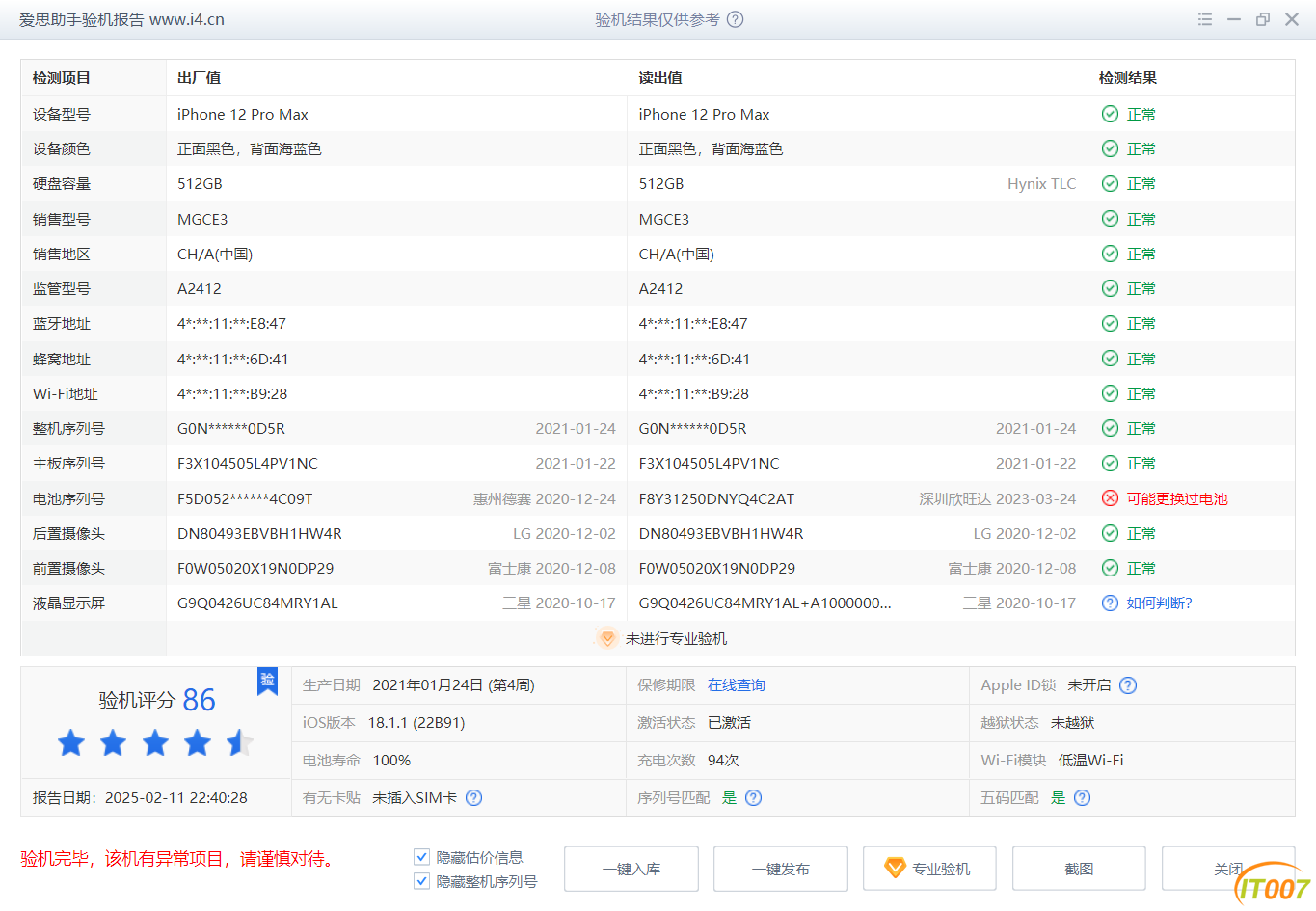This screenshot has height=911, width=1316.
Task: Click the 检测项目 column header
Action: pos(62,78)
